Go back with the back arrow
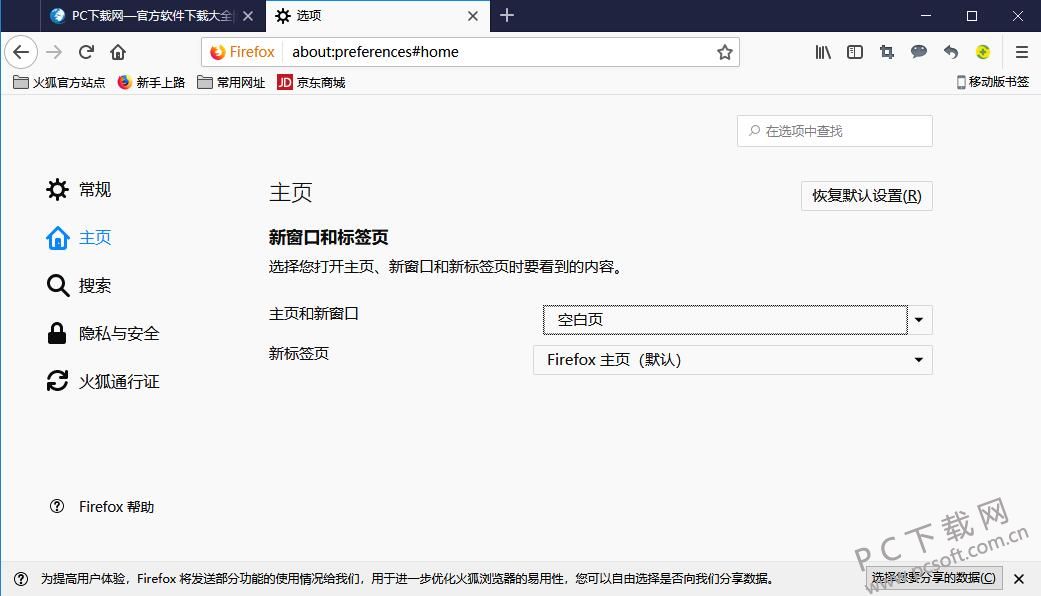Screen dimensions: 1041x596 pyautogui.click(x=21, y=52)
